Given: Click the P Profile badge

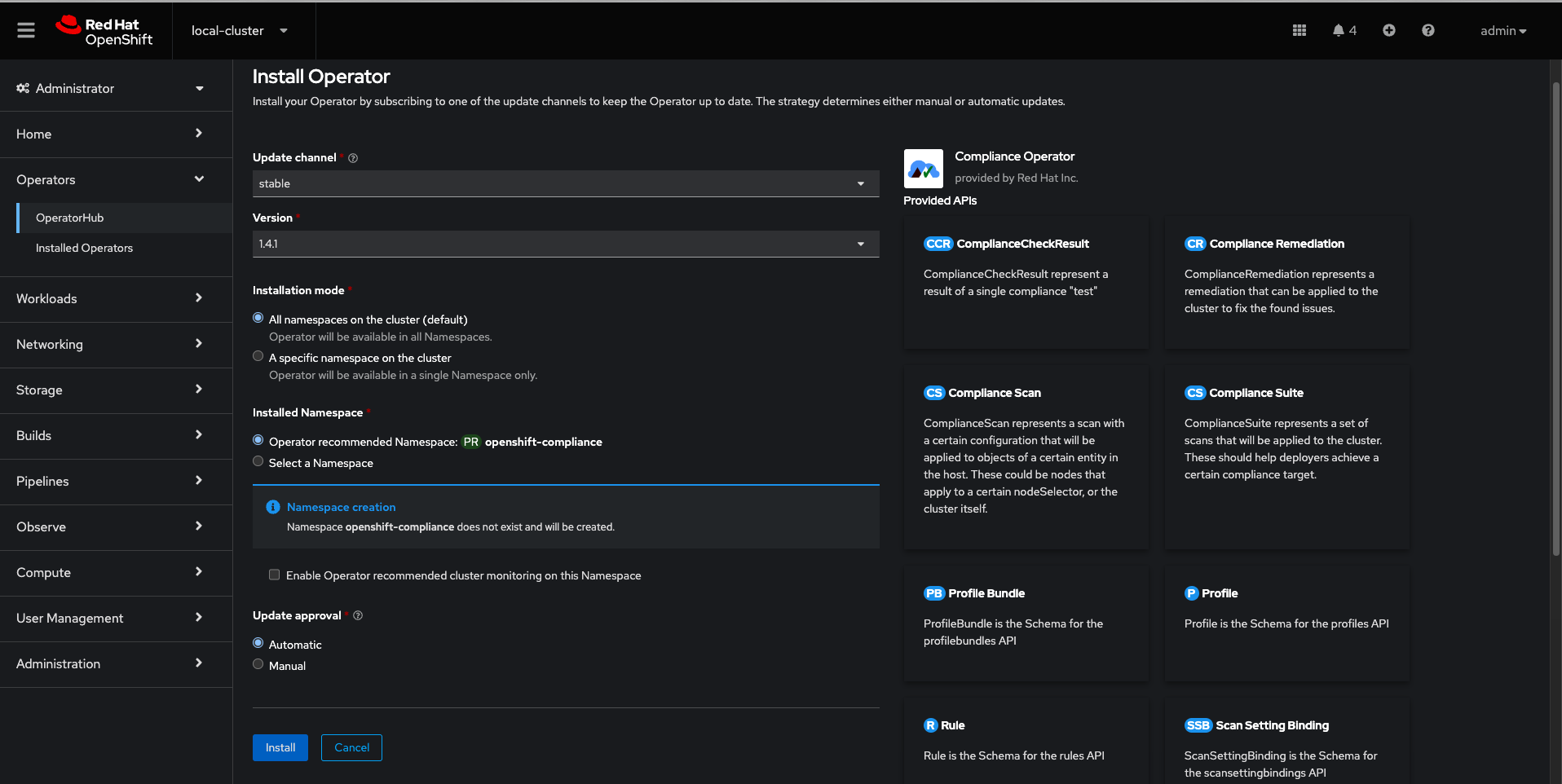Looking at the screenshot, I should (1192, 593).
